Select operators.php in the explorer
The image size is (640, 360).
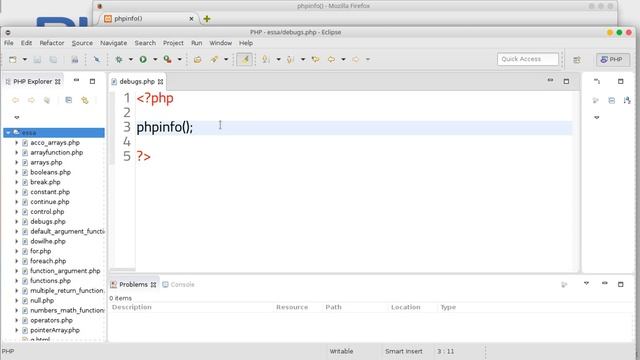[51, 320]
